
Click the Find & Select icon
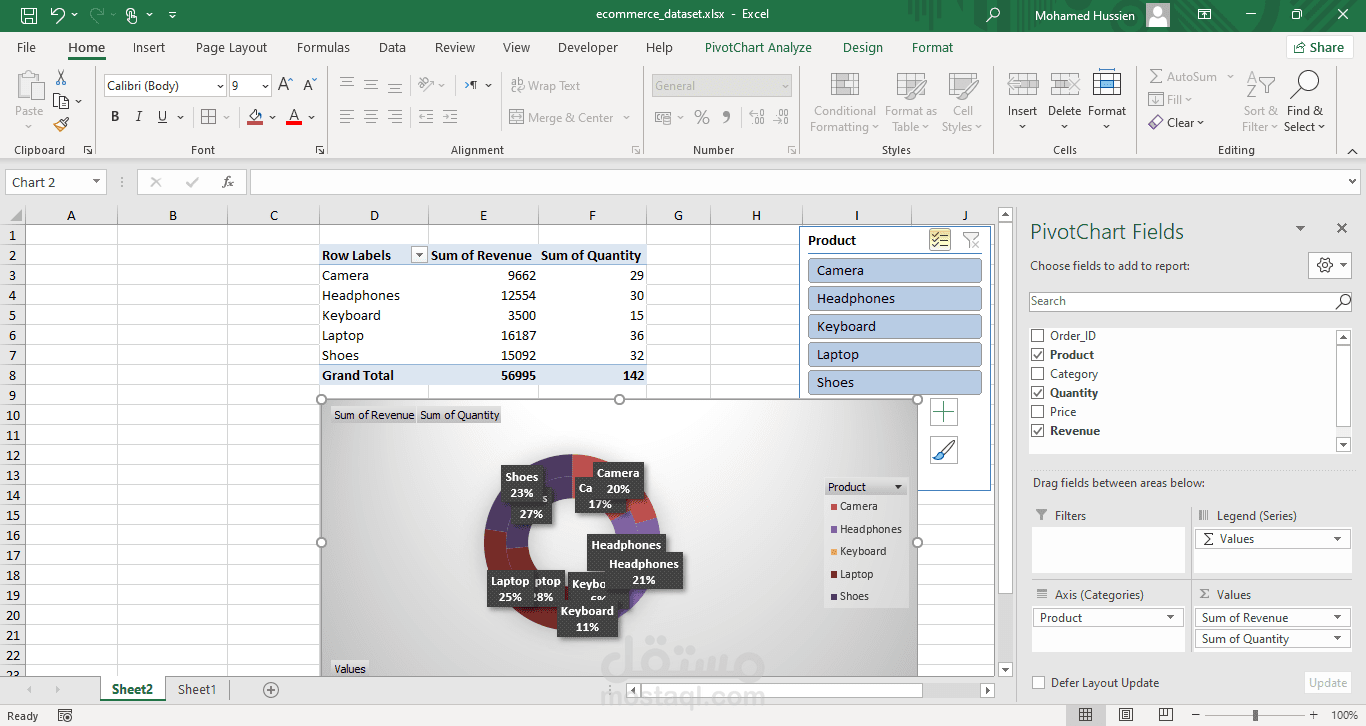[x=1305, y=102]
